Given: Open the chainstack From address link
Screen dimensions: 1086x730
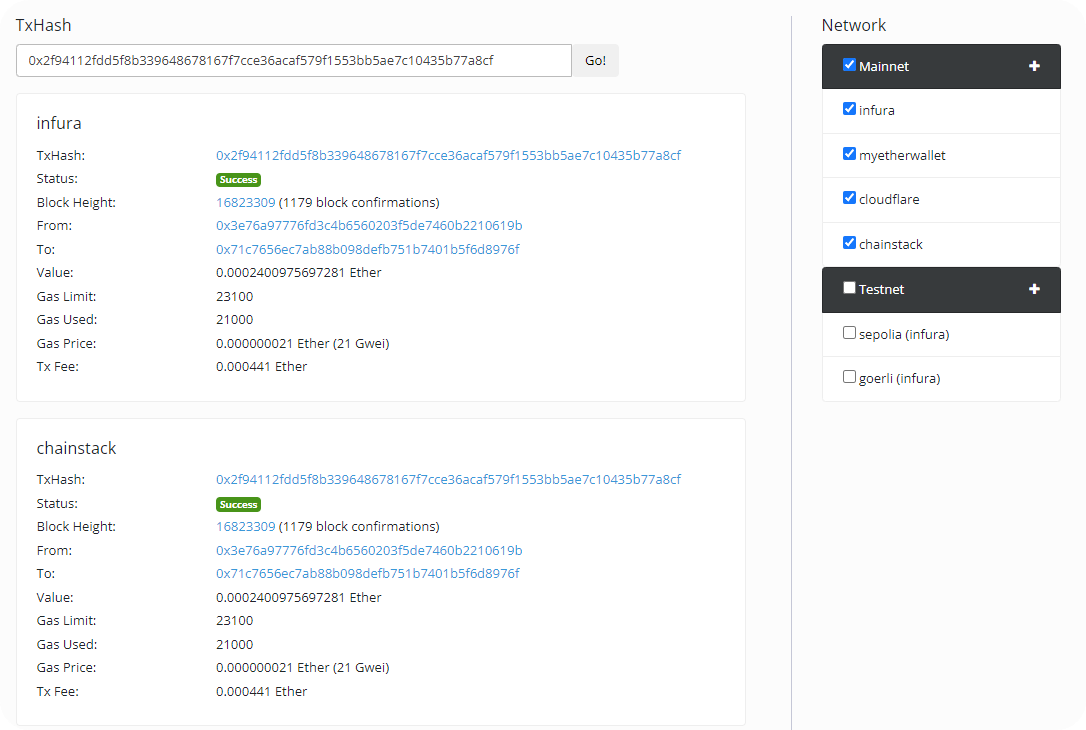Looking at the screenshot, I should pyautogui.click(x=369, y=551).
